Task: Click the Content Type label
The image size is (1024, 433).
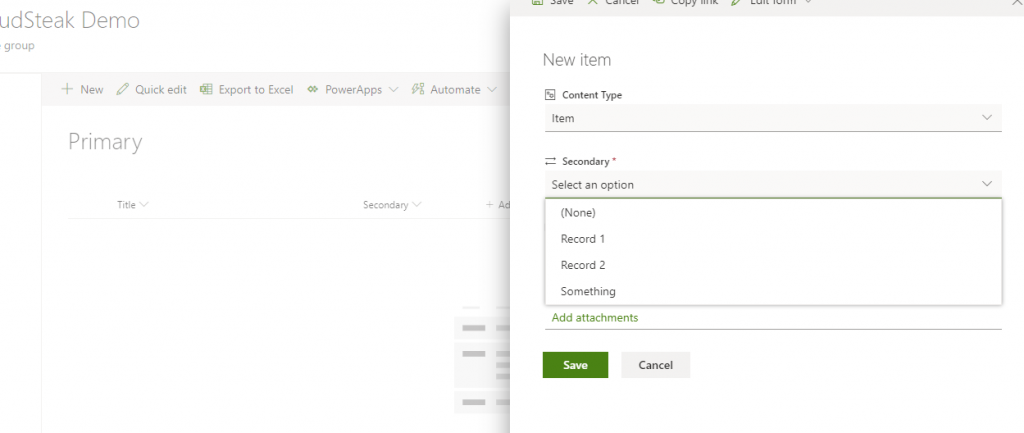Action: pyautogui.click(x=592, y=95)
